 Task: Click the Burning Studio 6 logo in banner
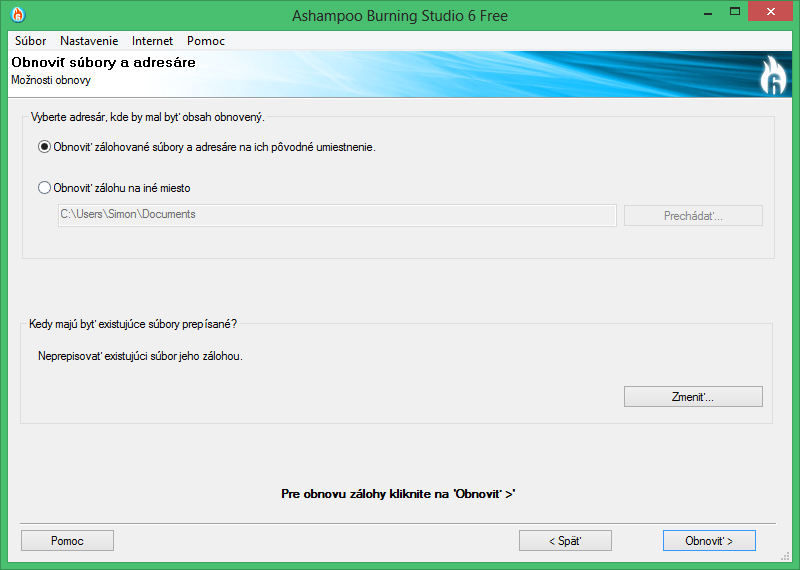(x=773, y=75)
